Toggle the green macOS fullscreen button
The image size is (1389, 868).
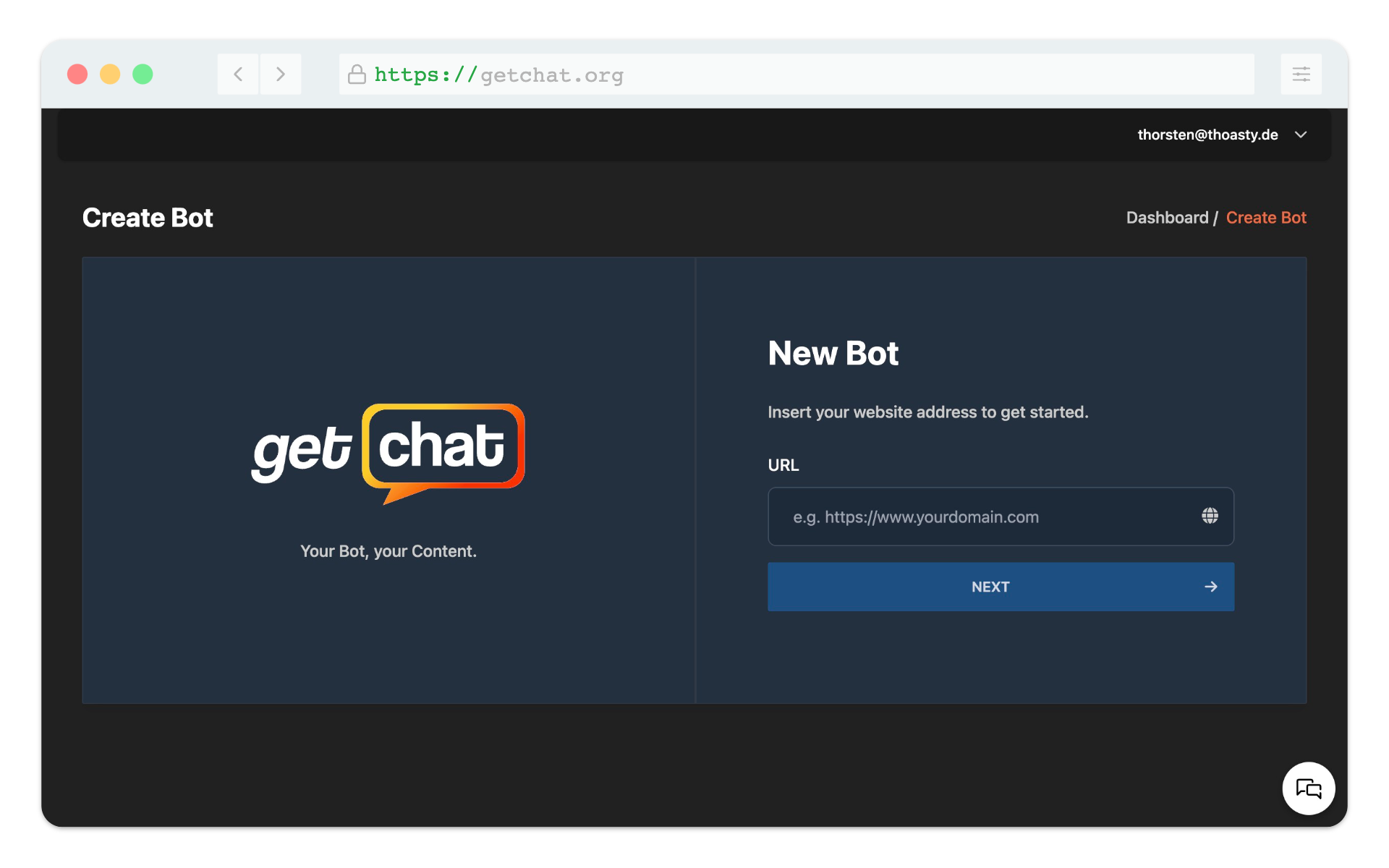coord(143,74)
